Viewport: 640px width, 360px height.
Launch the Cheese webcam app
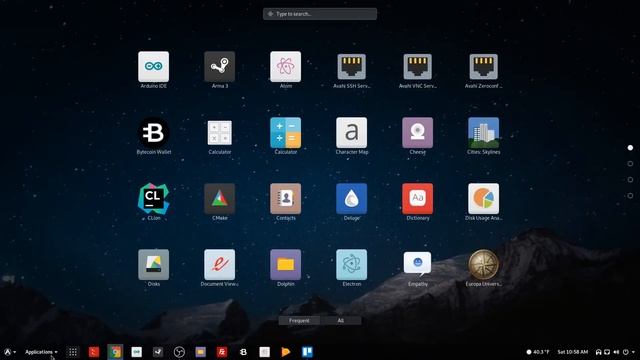click(418, 133)
